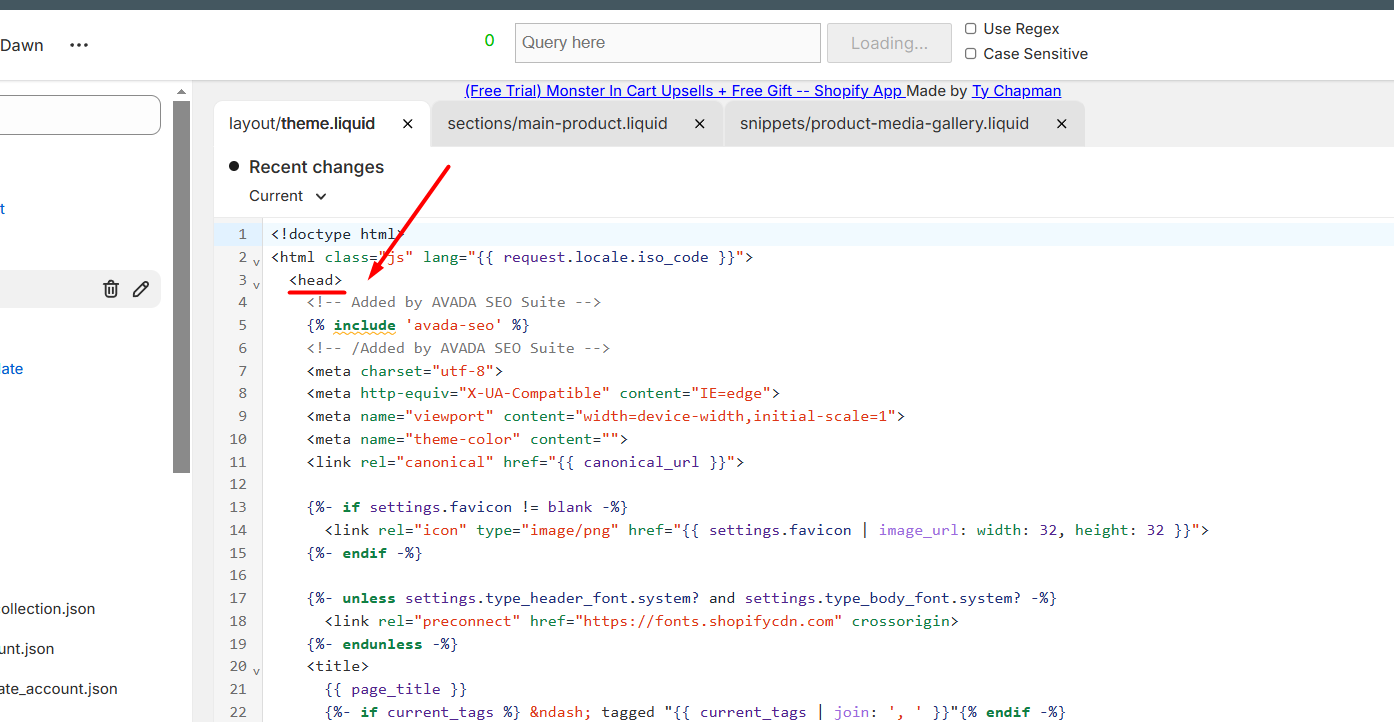Click the green 0 results counter
This screenshot has width=1394, height=722.
click(489, 41)
